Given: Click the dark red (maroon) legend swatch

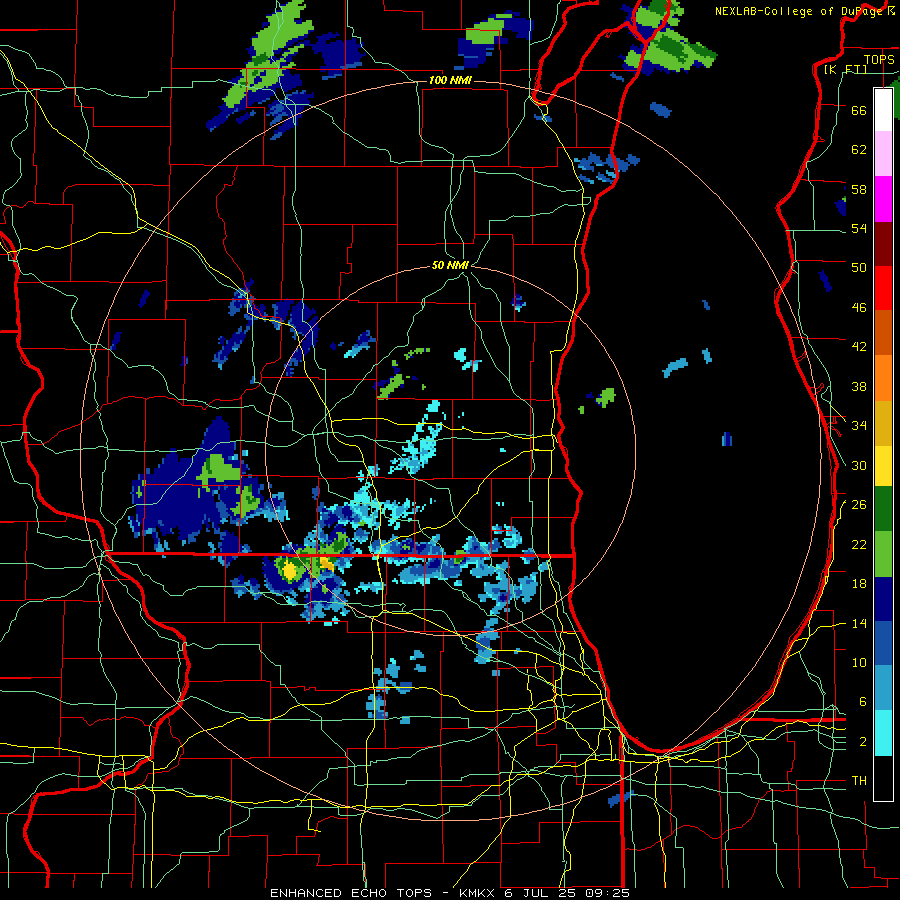Looking at the screenshot, I should 883,243.
